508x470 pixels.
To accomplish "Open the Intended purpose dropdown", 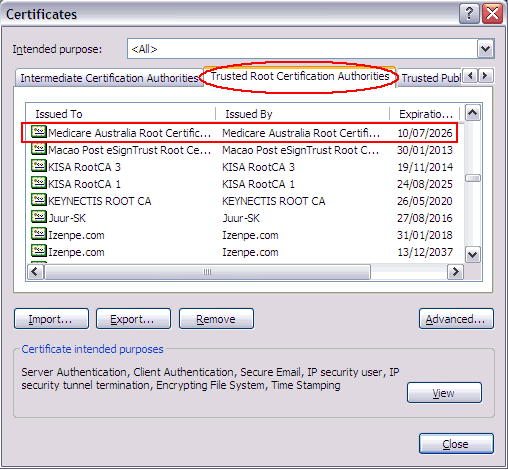I will pyautogui.click(x=485, y=49).
